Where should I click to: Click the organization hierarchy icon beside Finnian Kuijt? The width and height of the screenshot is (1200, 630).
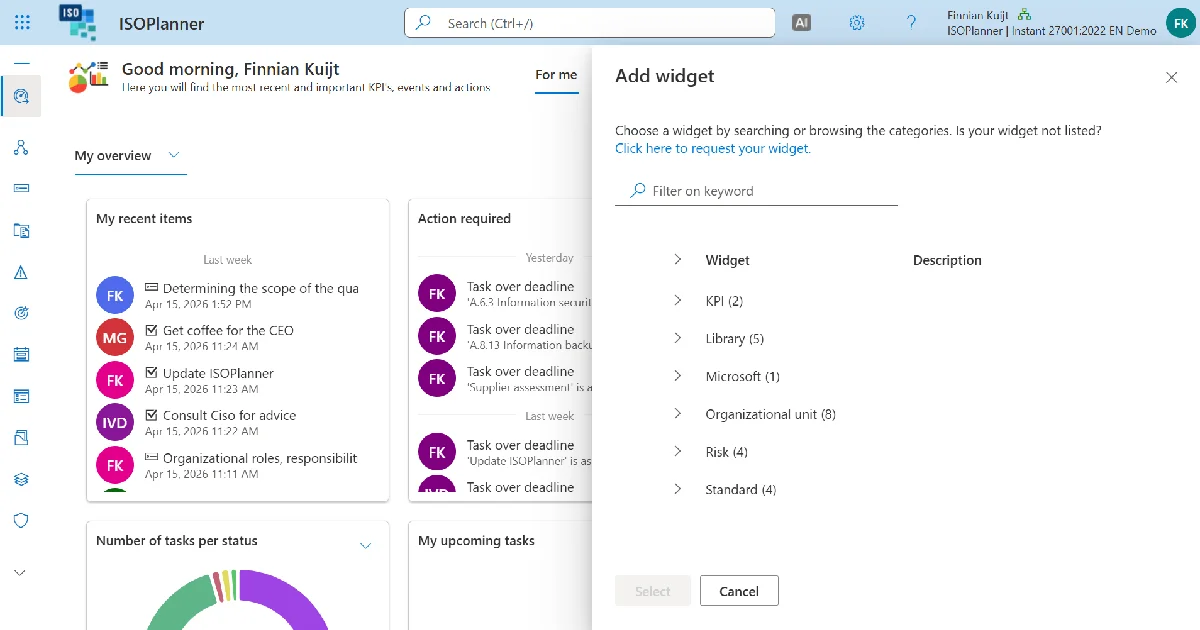(1024, 15)
